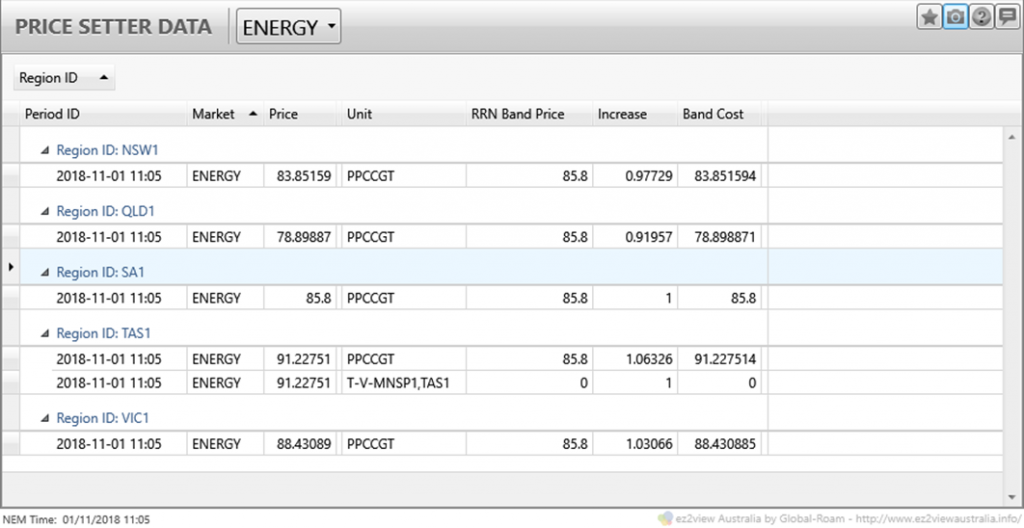
Task: Select the T-V-MNSP1,TAS1 unit cell
Action: click(x=403, y=383)
